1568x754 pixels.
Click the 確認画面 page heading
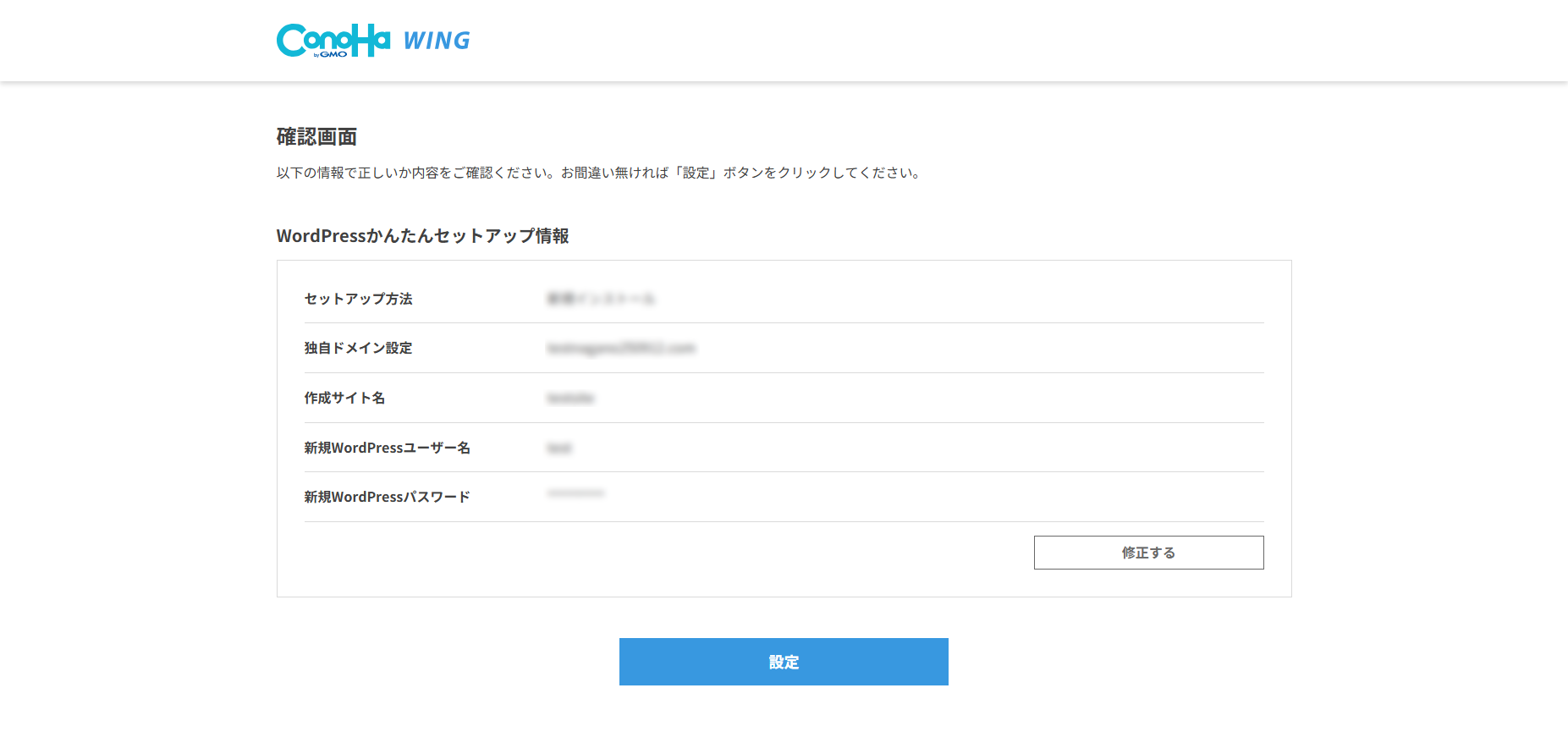click(x=316, y=137)
